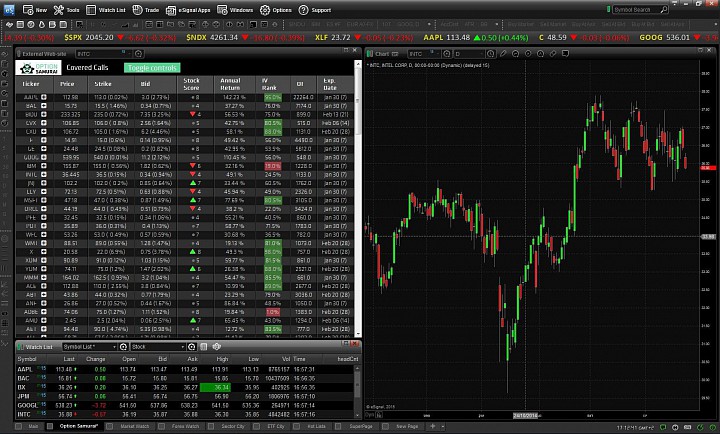Open the Options gear menu
The image size is (720, 434).
276,10
